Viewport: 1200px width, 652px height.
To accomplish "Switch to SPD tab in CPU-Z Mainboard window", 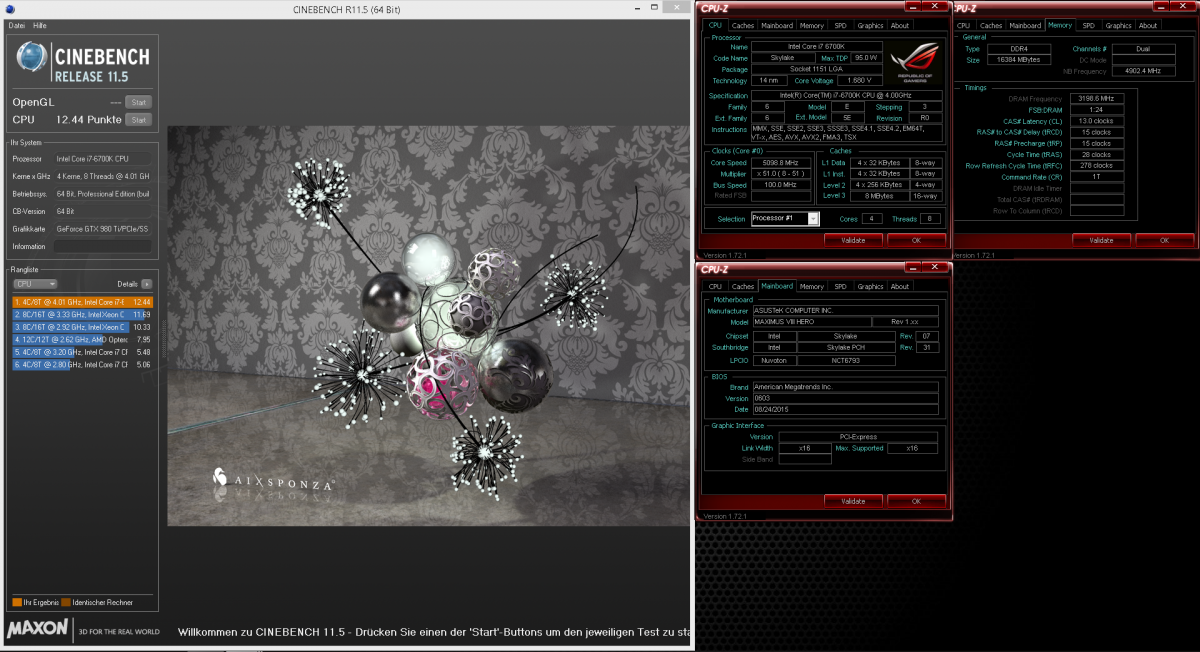I will (840, 286).
